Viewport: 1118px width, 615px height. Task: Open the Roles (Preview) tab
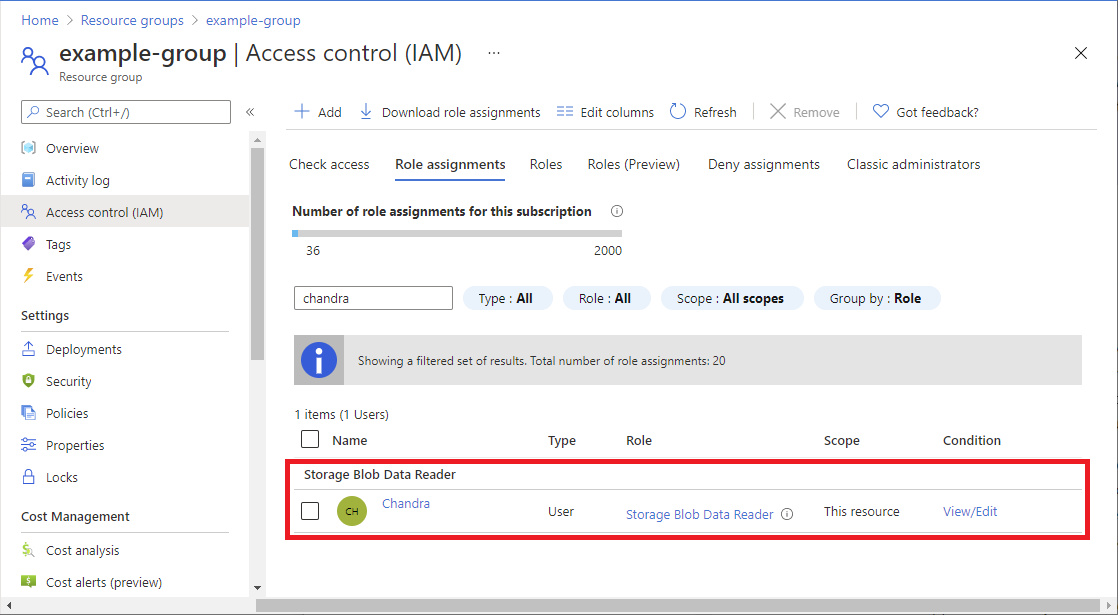pos(634,165)
